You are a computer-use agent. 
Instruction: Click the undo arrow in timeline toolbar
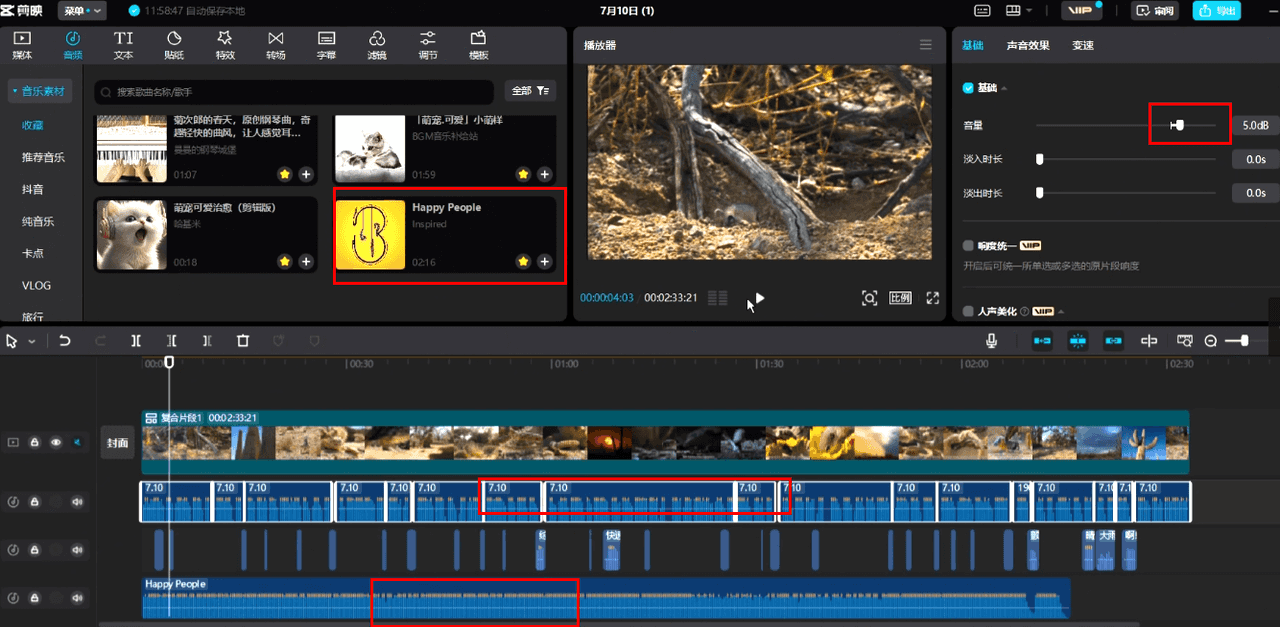(65, 341)
